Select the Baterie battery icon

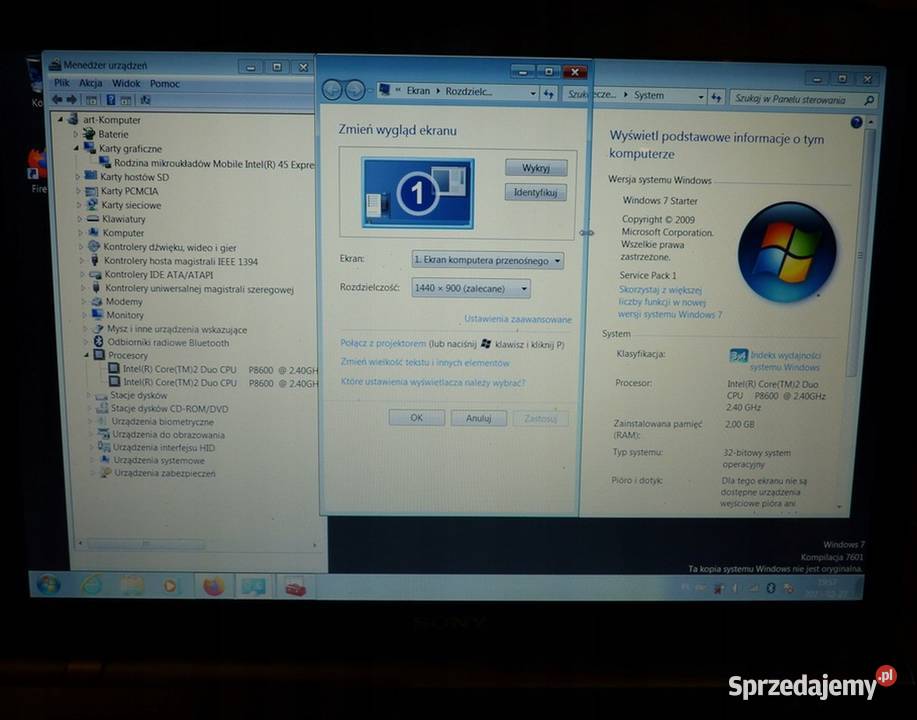pos(88,134)
